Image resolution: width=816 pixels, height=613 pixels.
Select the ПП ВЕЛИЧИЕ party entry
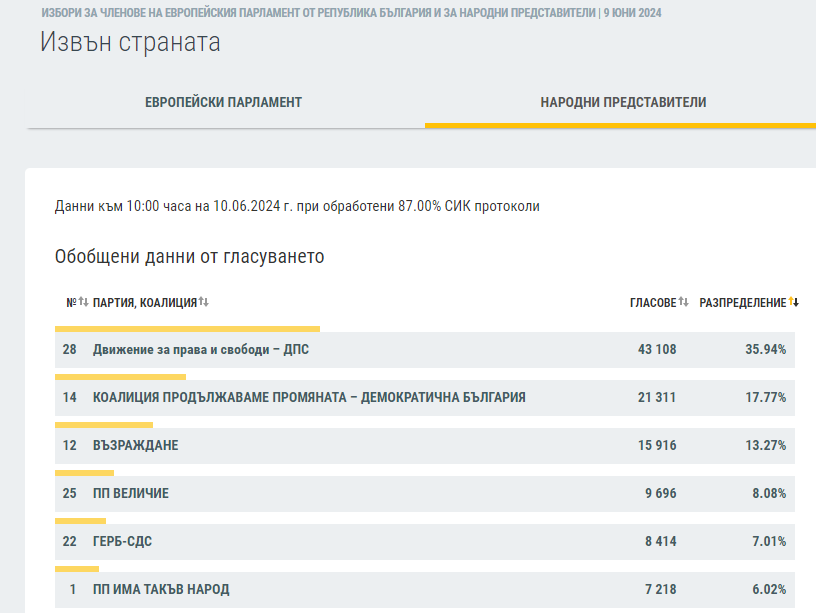(x=131, y=493)
